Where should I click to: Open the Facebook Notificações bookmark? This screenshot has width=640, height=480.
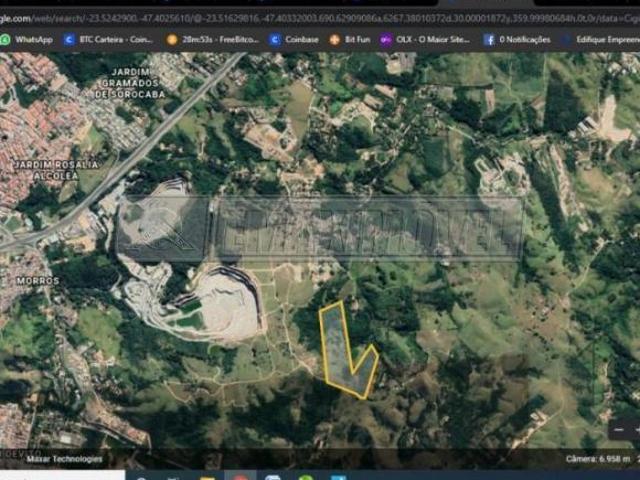[x=517, y=39]
